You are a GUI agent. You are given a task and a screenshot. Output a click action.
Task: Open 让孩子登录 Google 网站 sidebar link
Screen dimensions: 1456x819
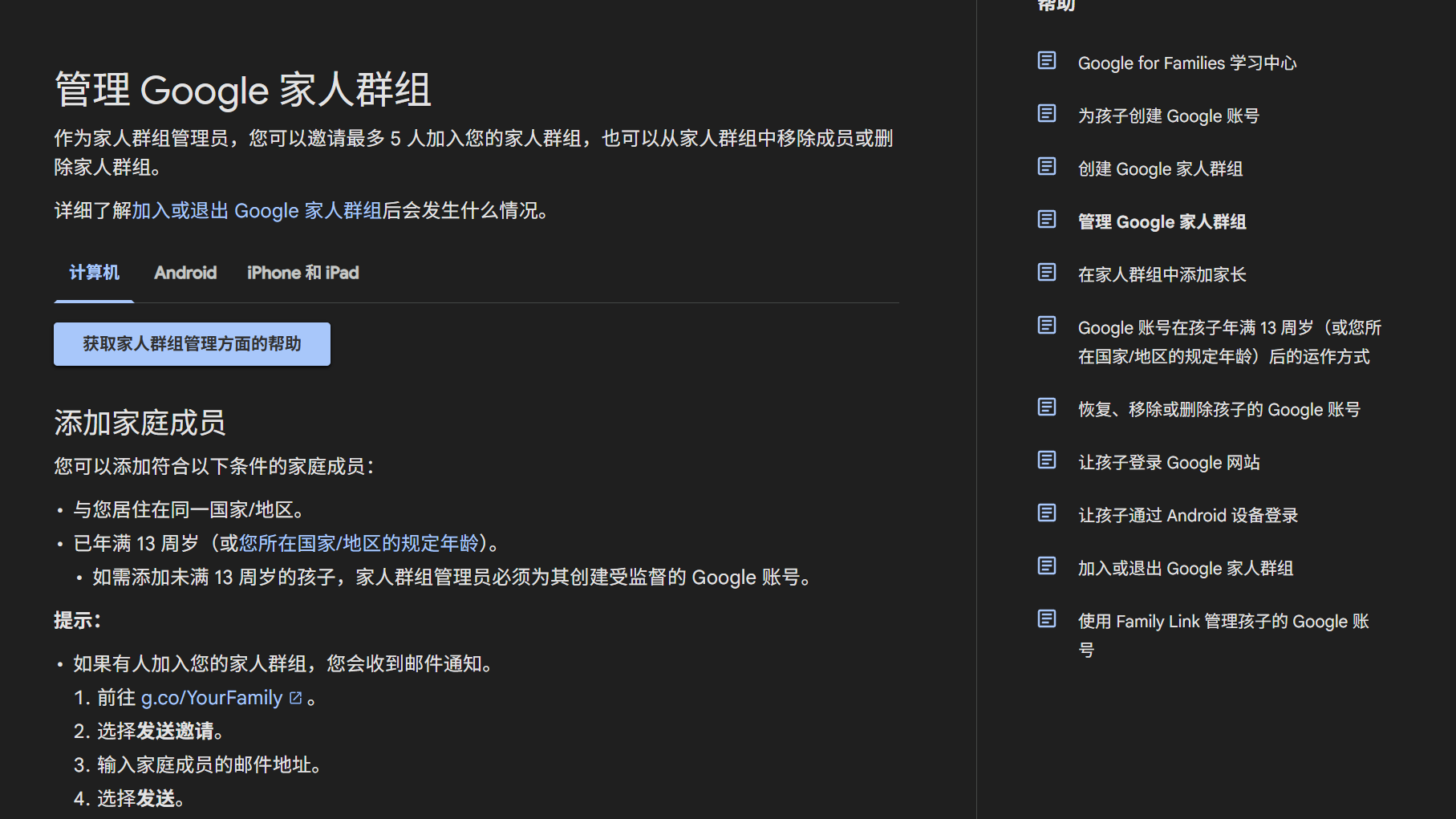click(x=1169, y=463)
